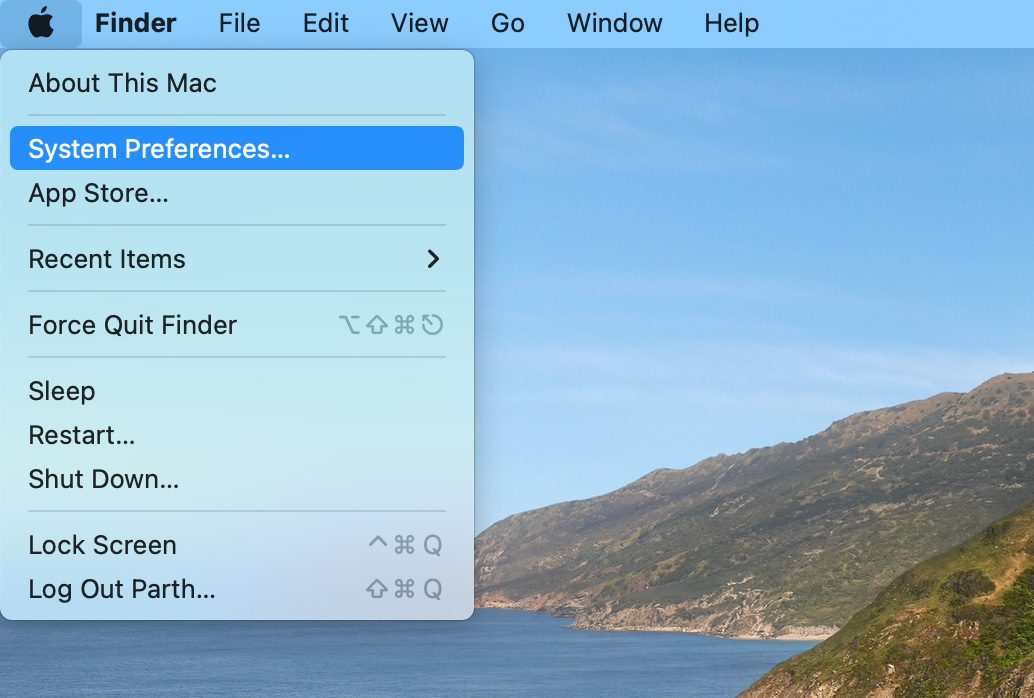Open the Help menu
This screenshot has height=698, width=1034.
pos(731,23)
